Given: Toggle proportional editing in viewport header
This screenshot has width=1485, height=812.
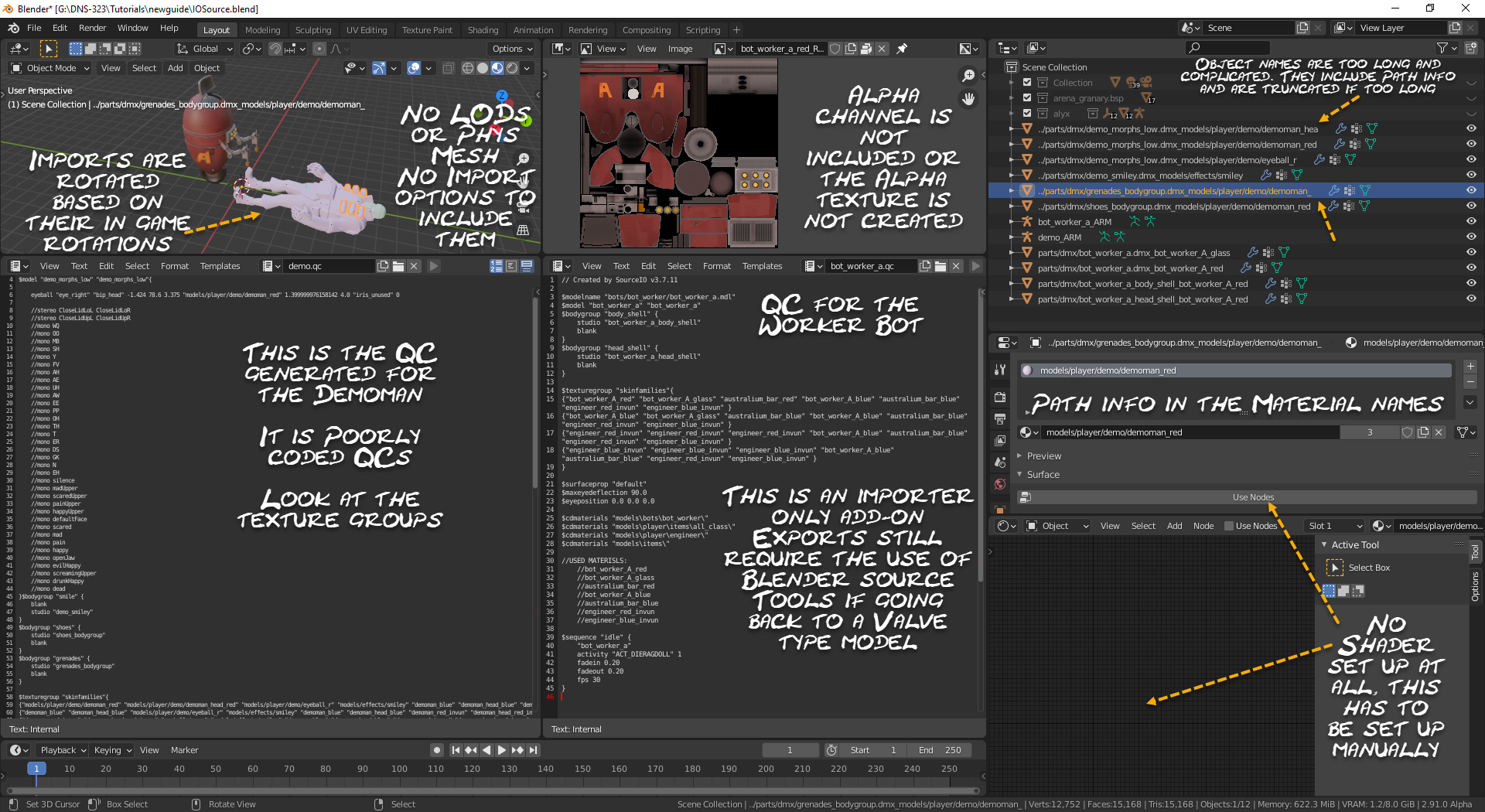Looking at the screenshot, I should coord(319,49).
